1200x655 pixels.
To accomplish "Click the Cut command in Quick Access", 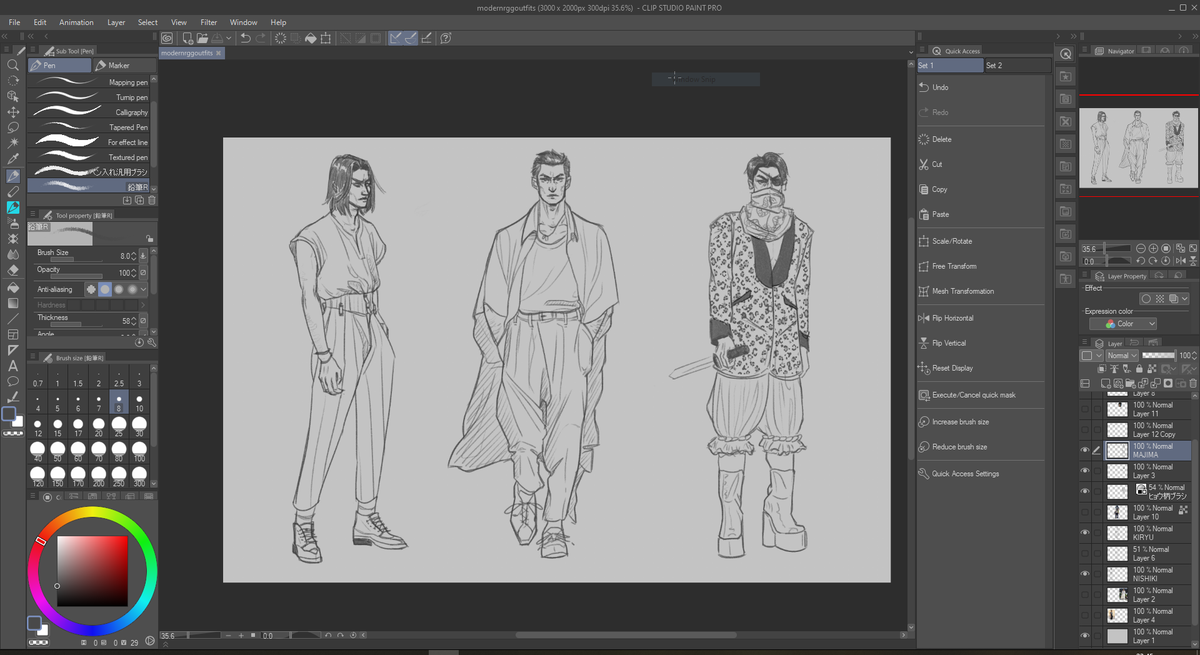I will [983, 164].
